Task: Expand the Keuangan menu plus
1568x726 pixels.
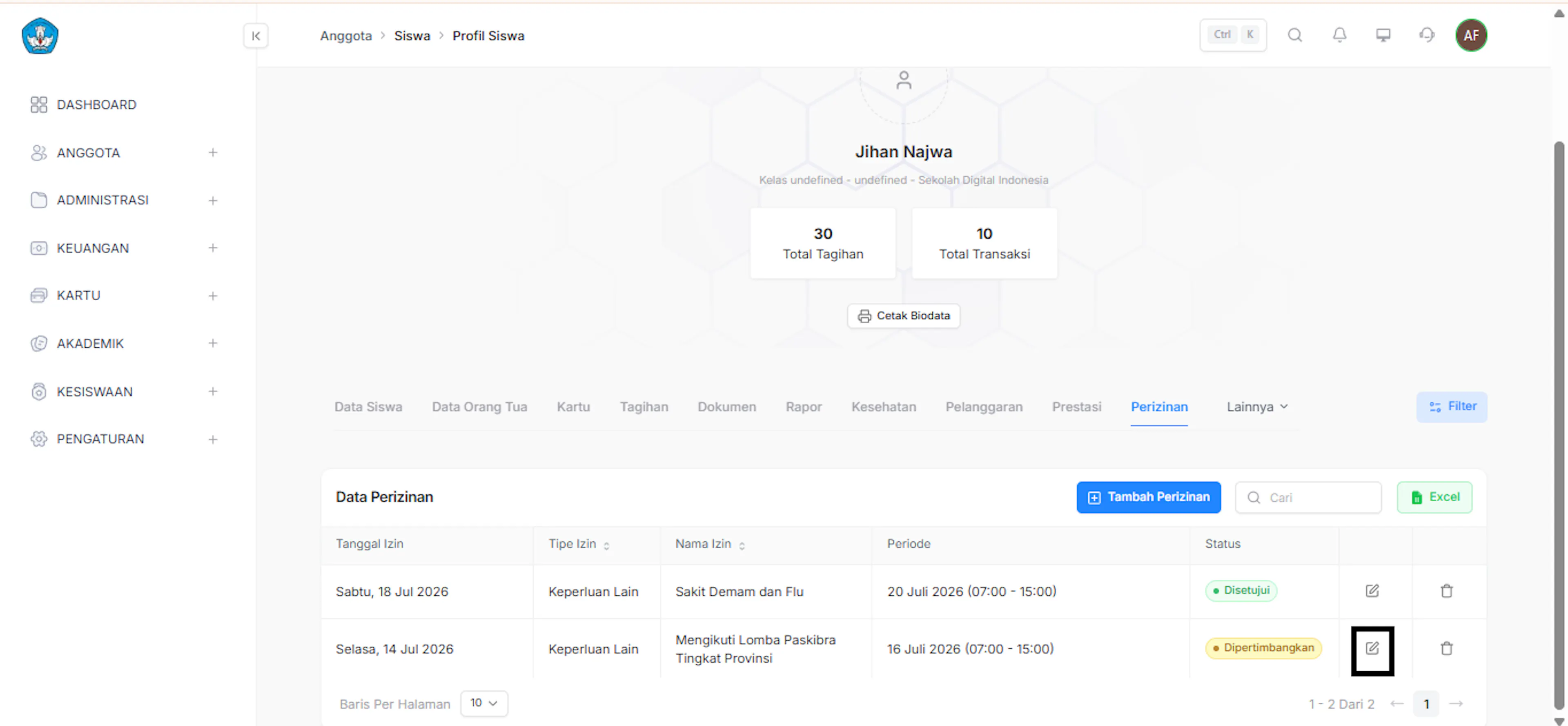Action: tap(212, 248)
